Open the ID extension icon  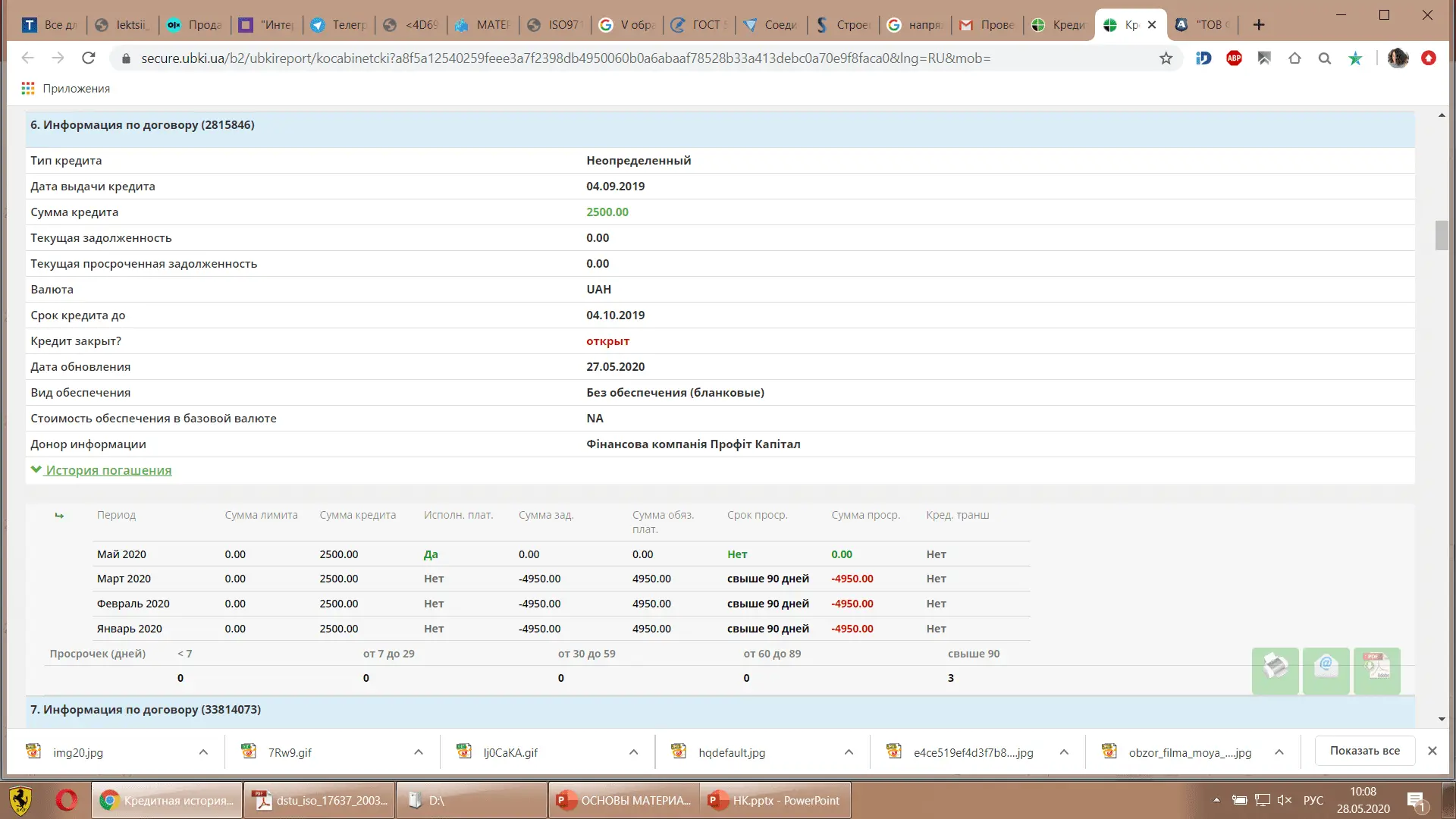pyautogui.click(x=1203, y=58)
